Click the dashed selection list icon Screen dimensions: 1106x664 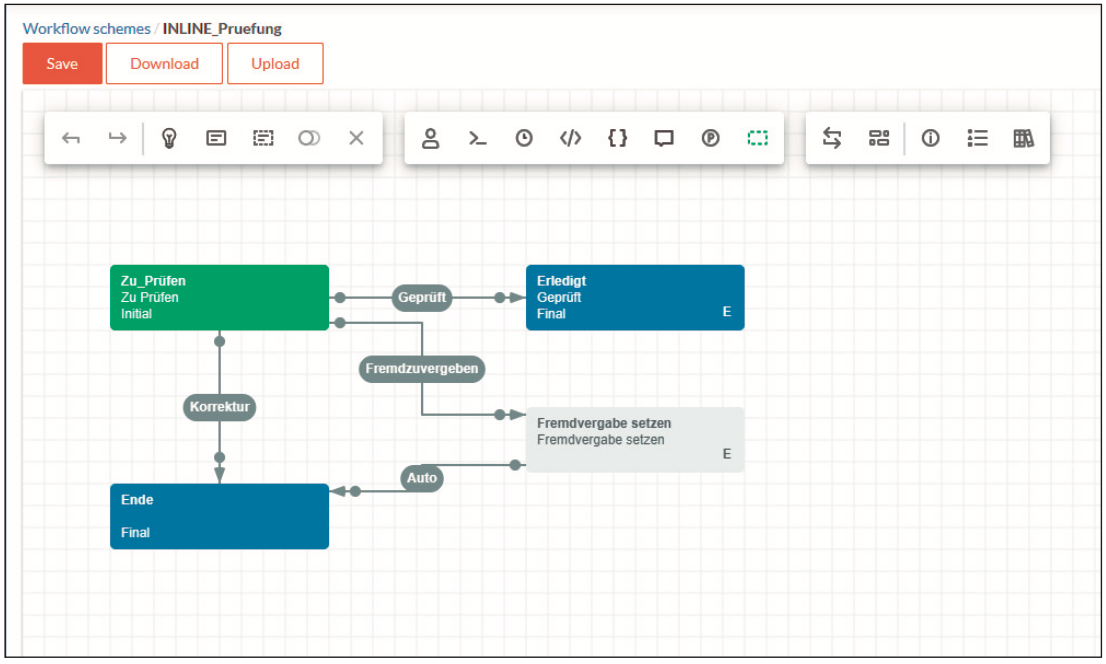point(263,138)
